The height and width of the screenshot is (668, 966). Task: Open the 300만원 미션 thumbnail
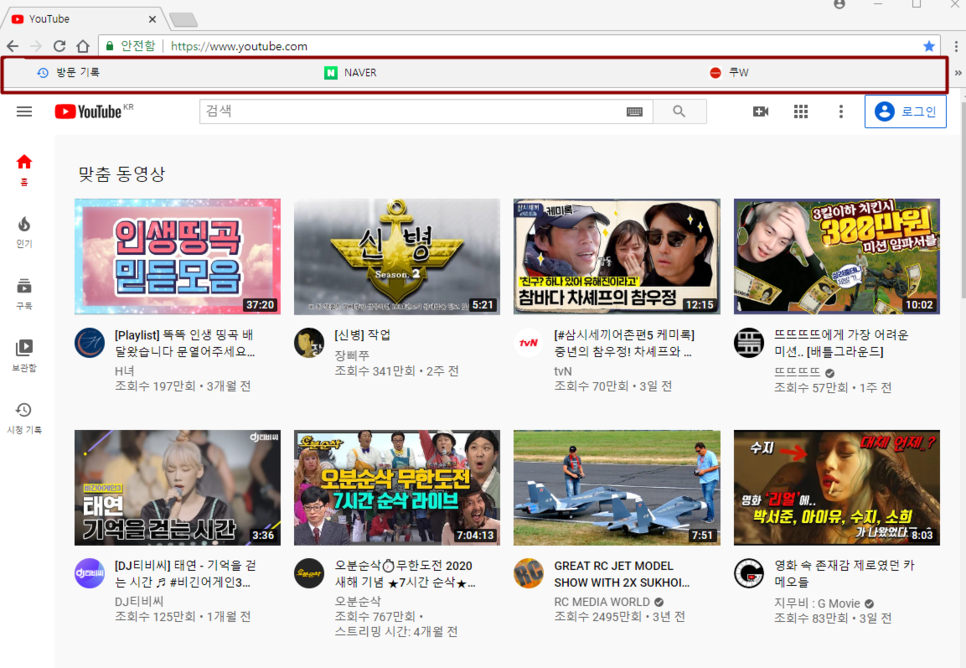(x=837, y=256)
